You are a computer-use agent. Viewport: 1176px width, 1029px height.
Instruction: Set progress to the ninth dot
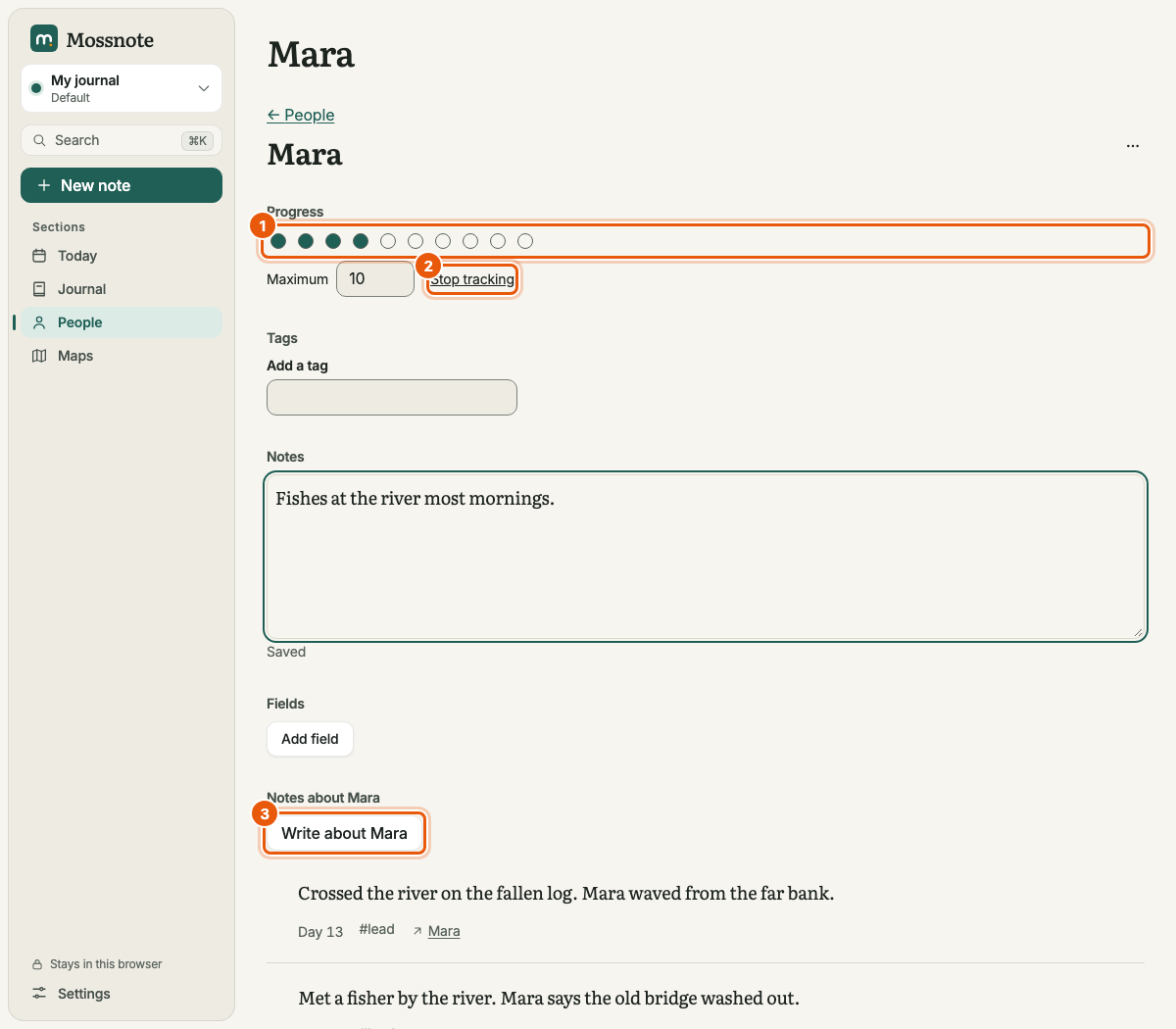(498, 241)
